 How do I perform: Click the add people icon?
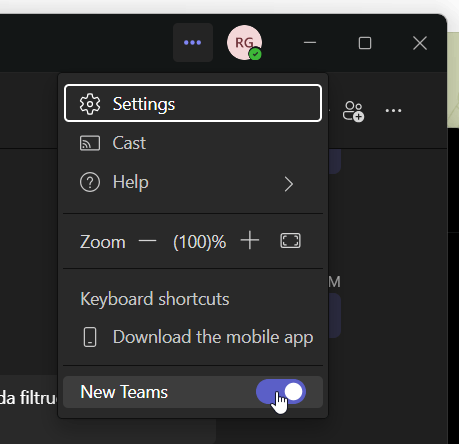click(353, 111)
